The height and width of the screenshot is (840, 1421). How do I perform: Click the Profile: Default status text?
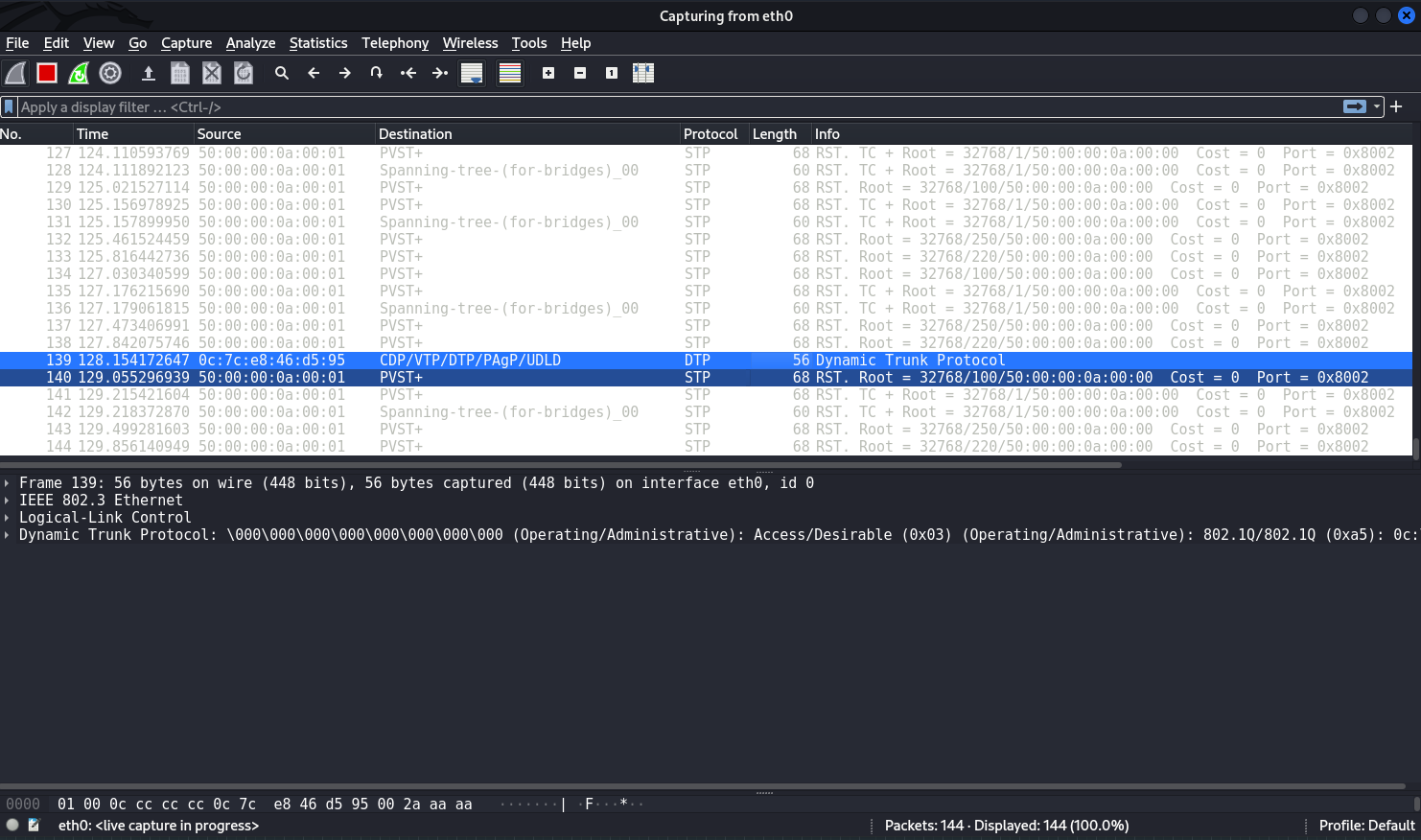pyautogui.click(x=1365, y=825)
